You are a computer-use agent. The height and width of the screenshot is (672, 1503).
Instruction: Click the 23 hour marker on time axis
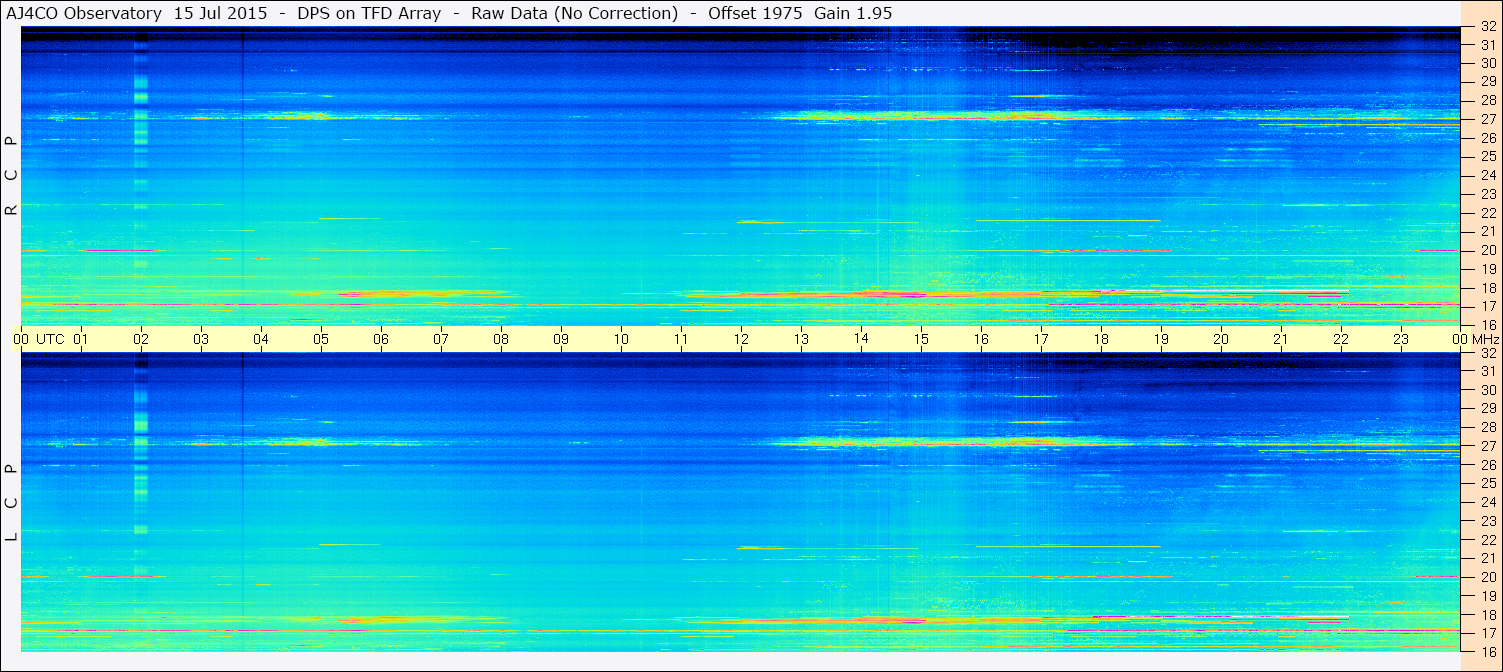click(1401, 339)
